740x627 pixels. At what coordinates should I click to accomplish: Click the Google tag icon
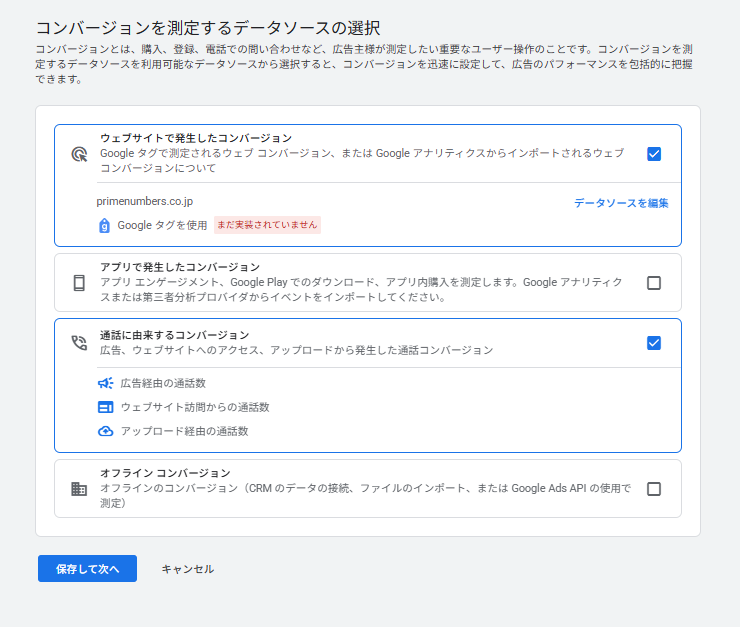(x=104, y=225)
